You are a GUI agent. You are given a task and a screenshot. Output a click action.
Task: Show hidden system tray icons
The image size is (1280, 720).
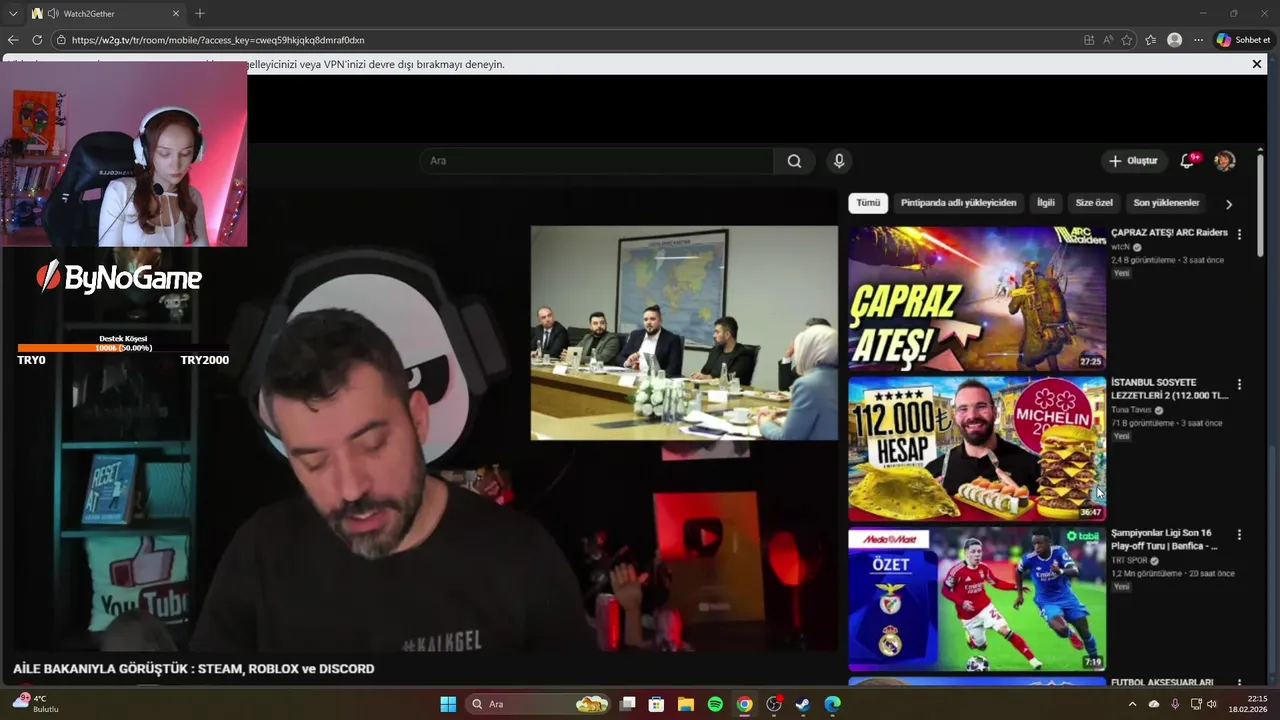point(1132,704)
